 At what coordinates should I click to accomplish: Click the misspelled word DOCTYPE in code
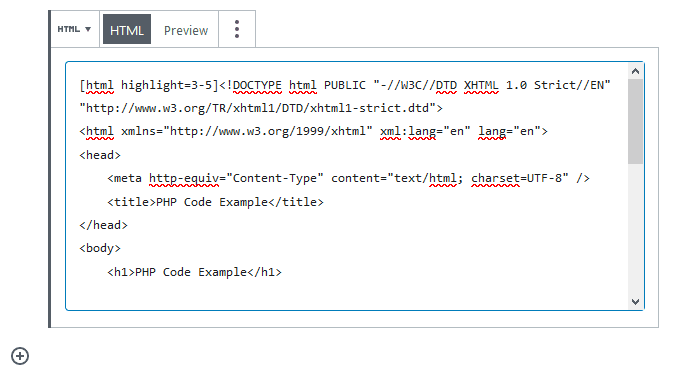click(257, 85)
